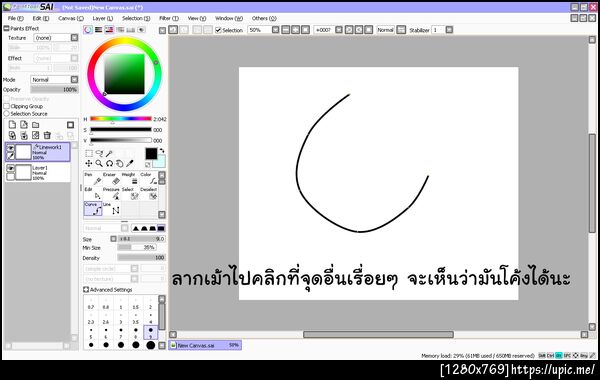Viewport: 600px width, 380px height.
Task: Pick the rectangular selection tool
Action: click(89, 153)
